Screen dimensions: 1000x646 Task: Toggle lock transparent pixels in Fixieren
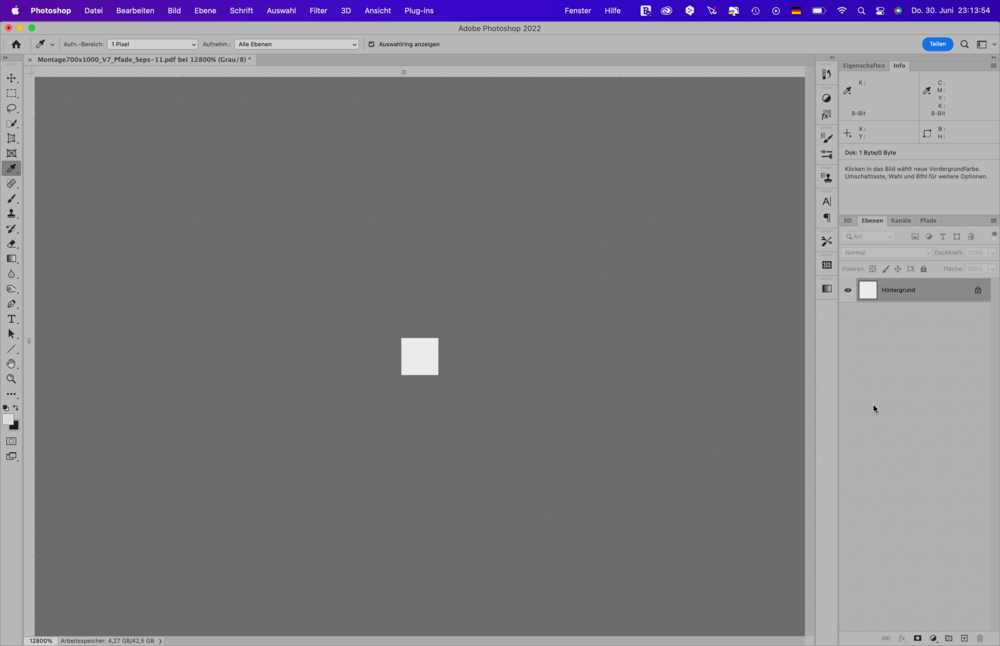click(872, 269)
